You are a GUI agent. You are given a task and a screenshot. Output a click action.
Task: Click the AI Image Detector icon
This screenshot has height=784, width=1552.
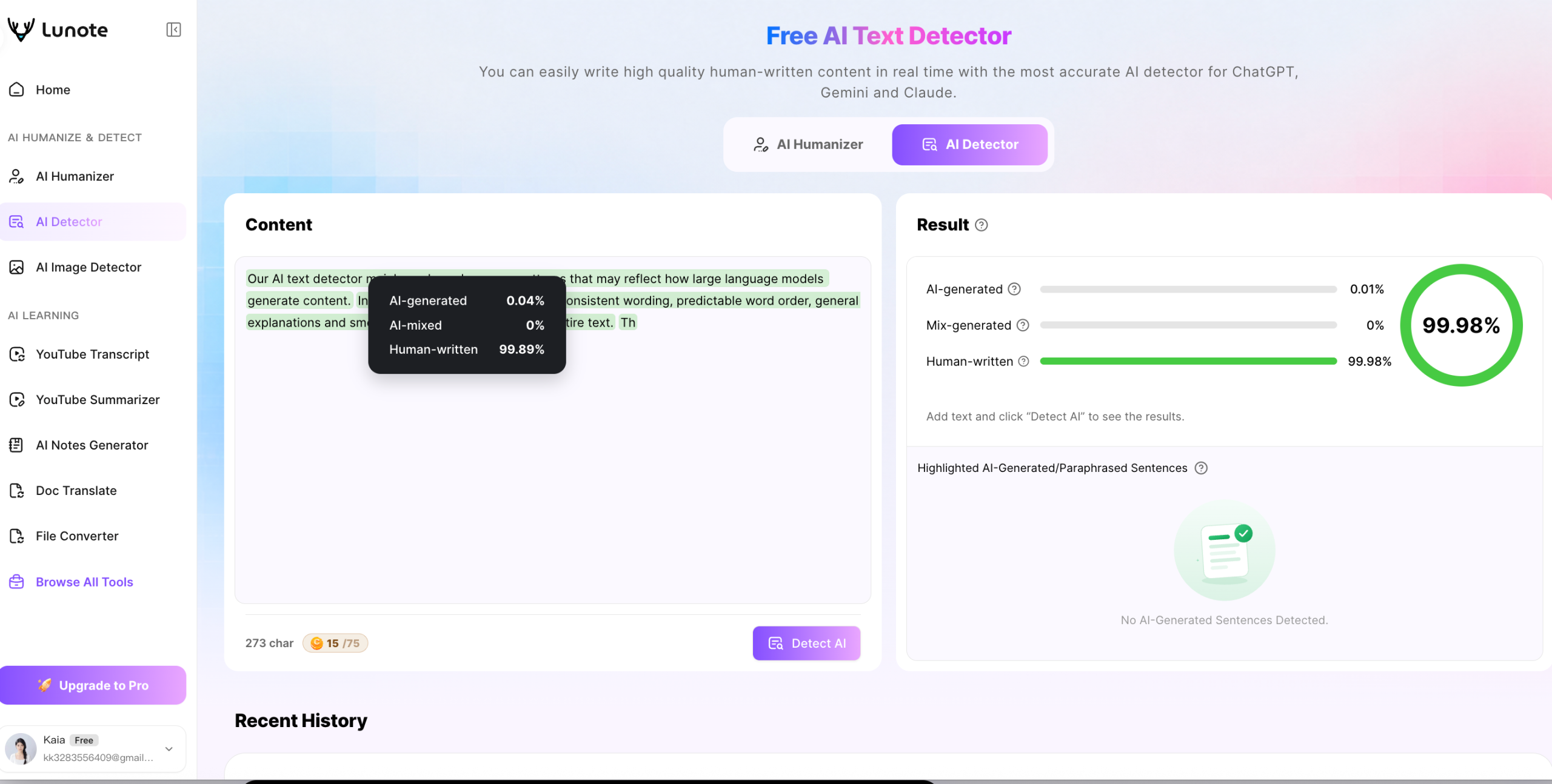point(17,267)
